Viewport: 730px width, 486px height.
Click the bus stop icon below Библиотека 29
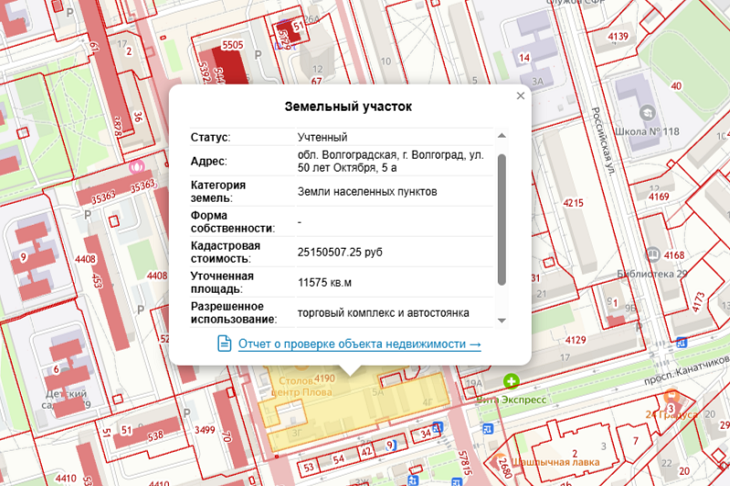tap(682, 343)
